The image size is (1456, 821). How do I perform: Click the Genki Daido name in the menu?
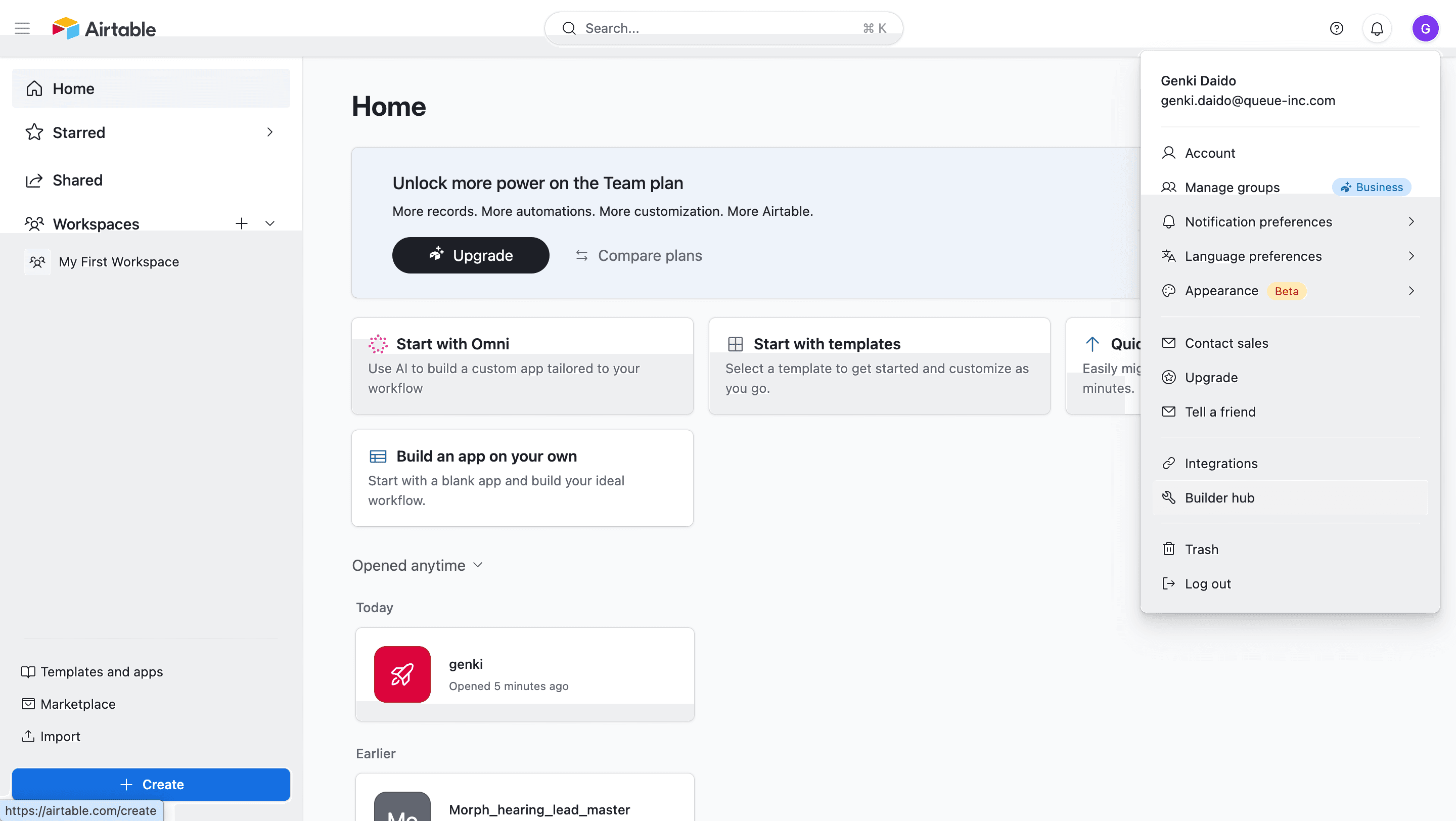tap(1198, 81)
